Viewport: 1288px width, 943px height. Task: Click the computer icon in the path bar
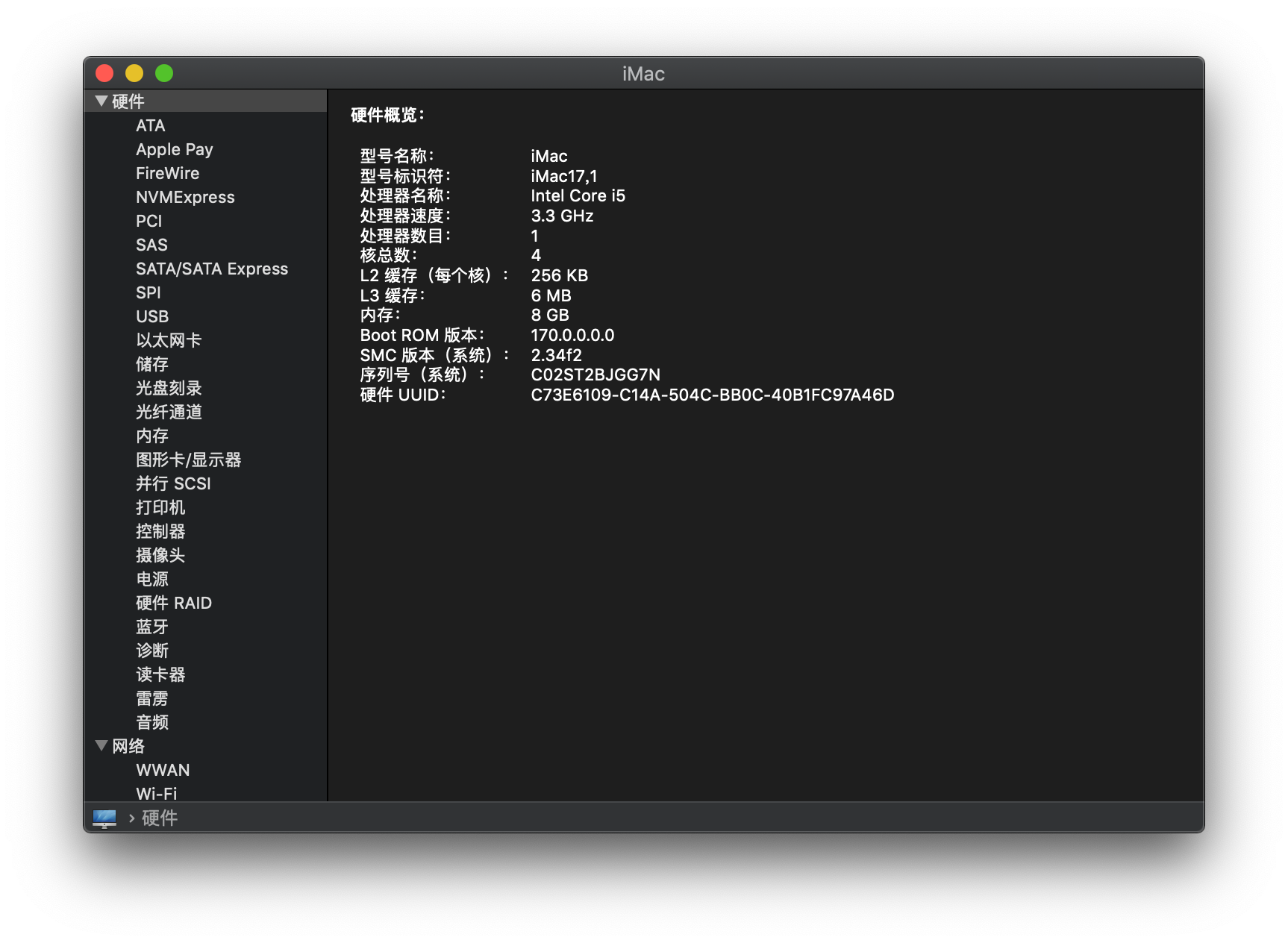[x=104, y=818]
